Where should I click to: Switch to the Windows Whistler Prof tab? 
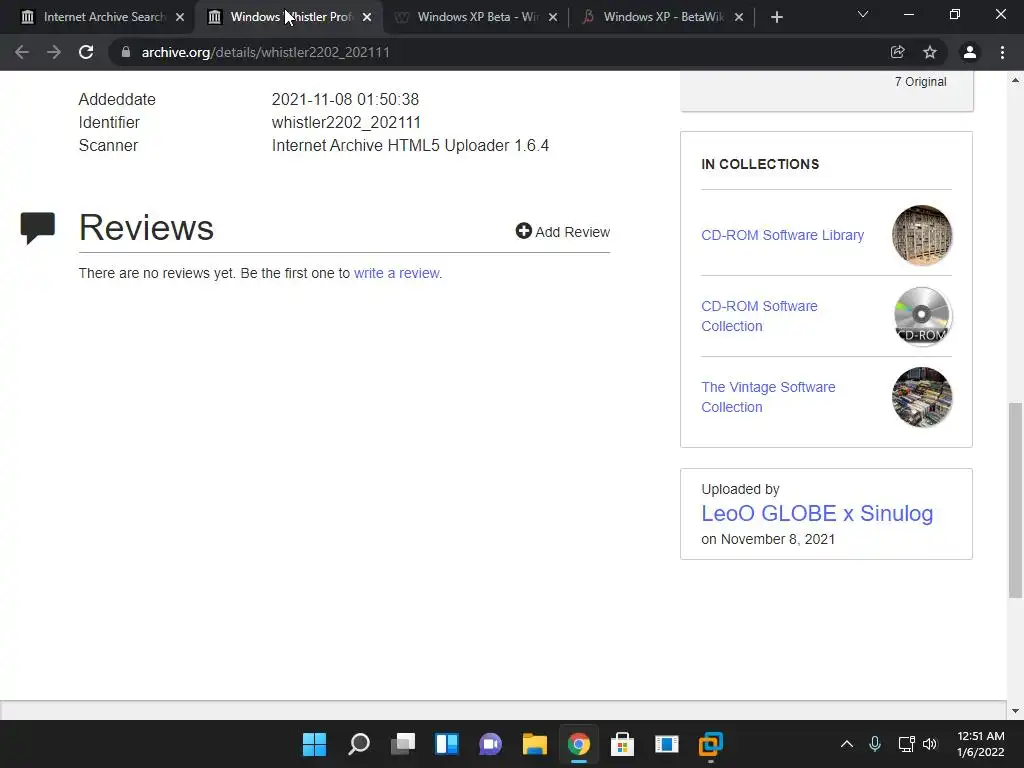[x=287, y=17]
